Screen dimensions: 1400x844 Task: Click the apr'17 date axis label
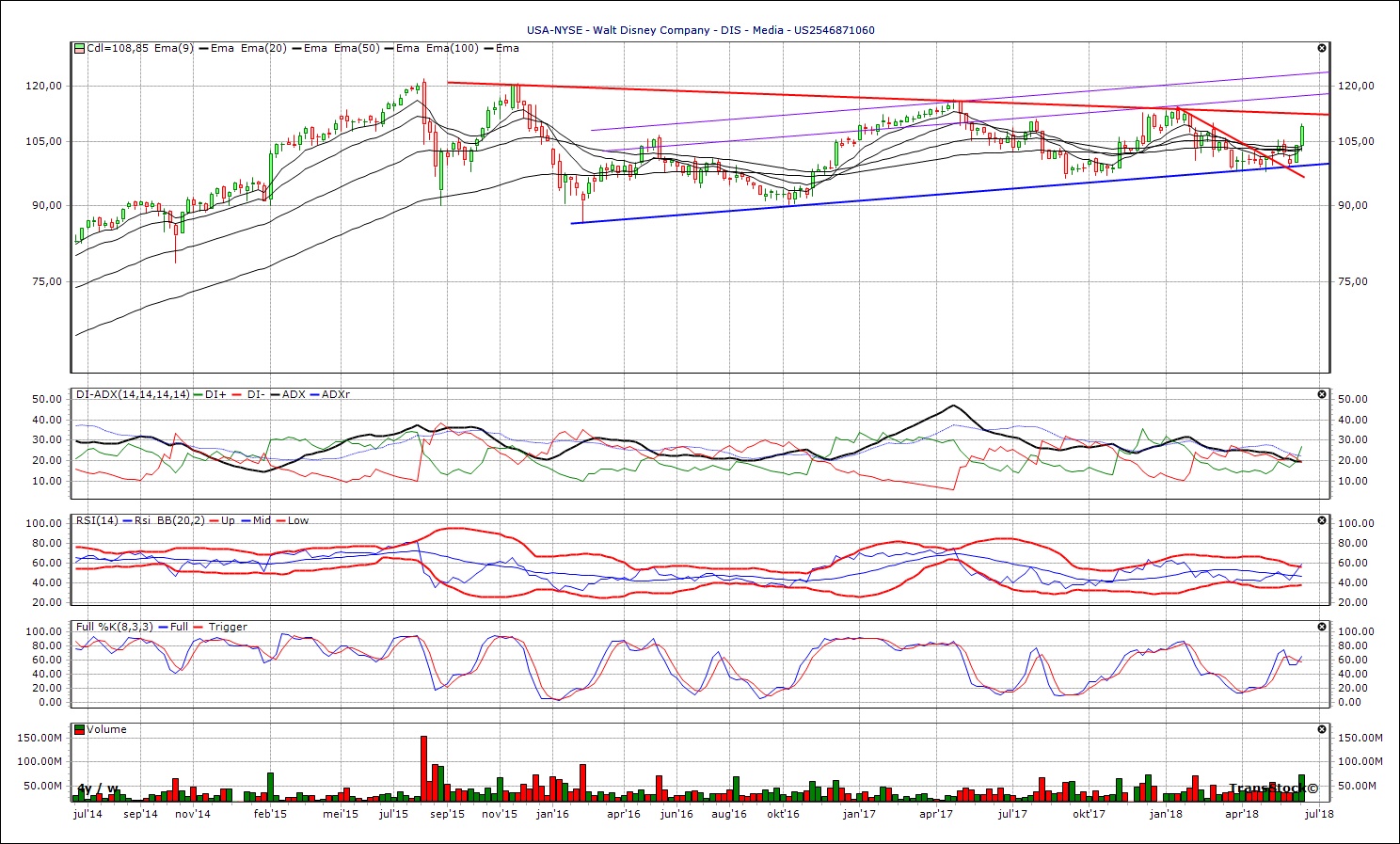pos(936,814)
